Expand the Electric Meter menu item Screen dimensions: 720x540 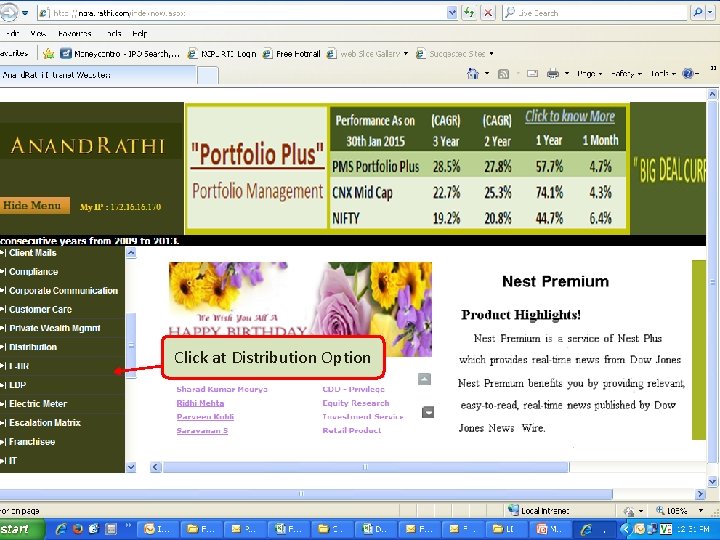[x=38, y=404]
